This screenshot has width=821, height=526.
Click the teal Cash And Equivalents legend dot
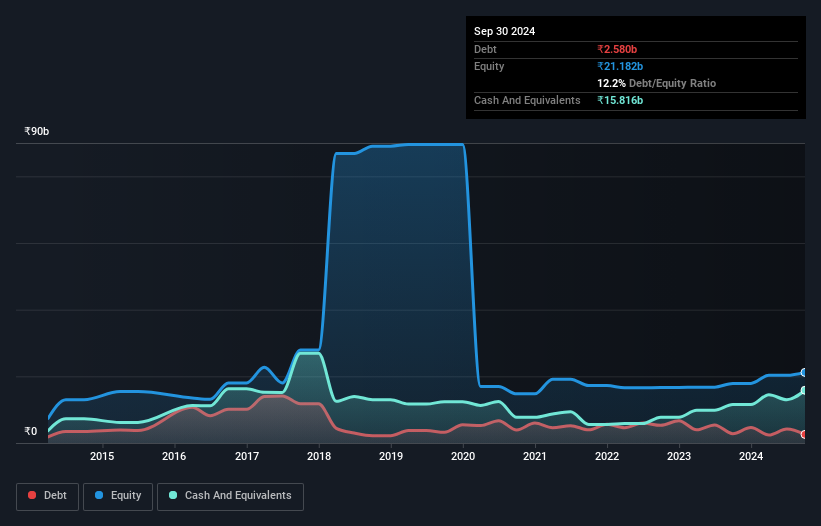[x=173, y=495]
